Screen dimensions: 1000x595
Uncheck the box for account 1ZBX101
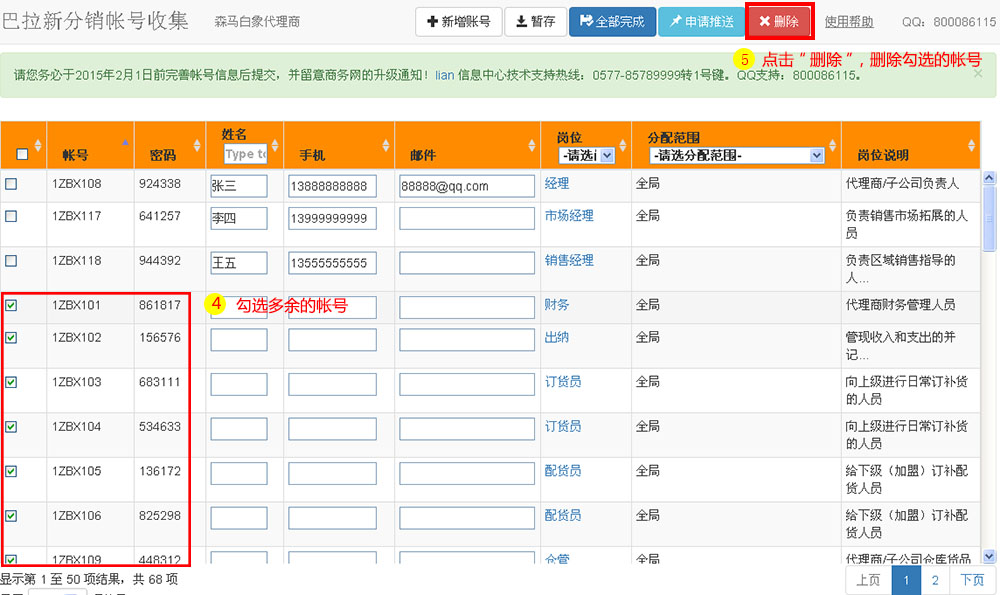[11, 305]
